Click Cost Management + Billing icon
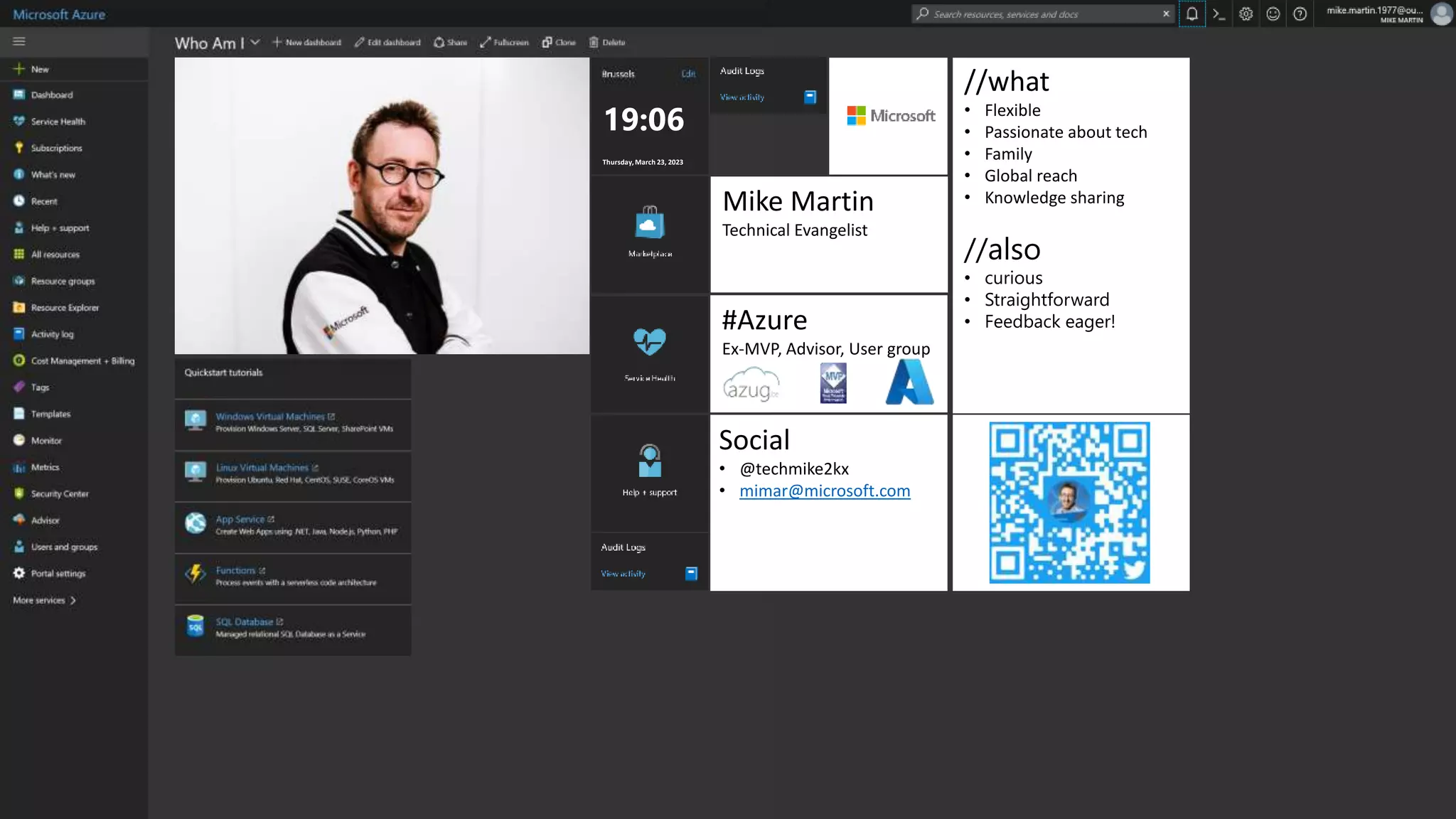The image size is (1456, 819). pyautogui.click(x=19, y=360)
